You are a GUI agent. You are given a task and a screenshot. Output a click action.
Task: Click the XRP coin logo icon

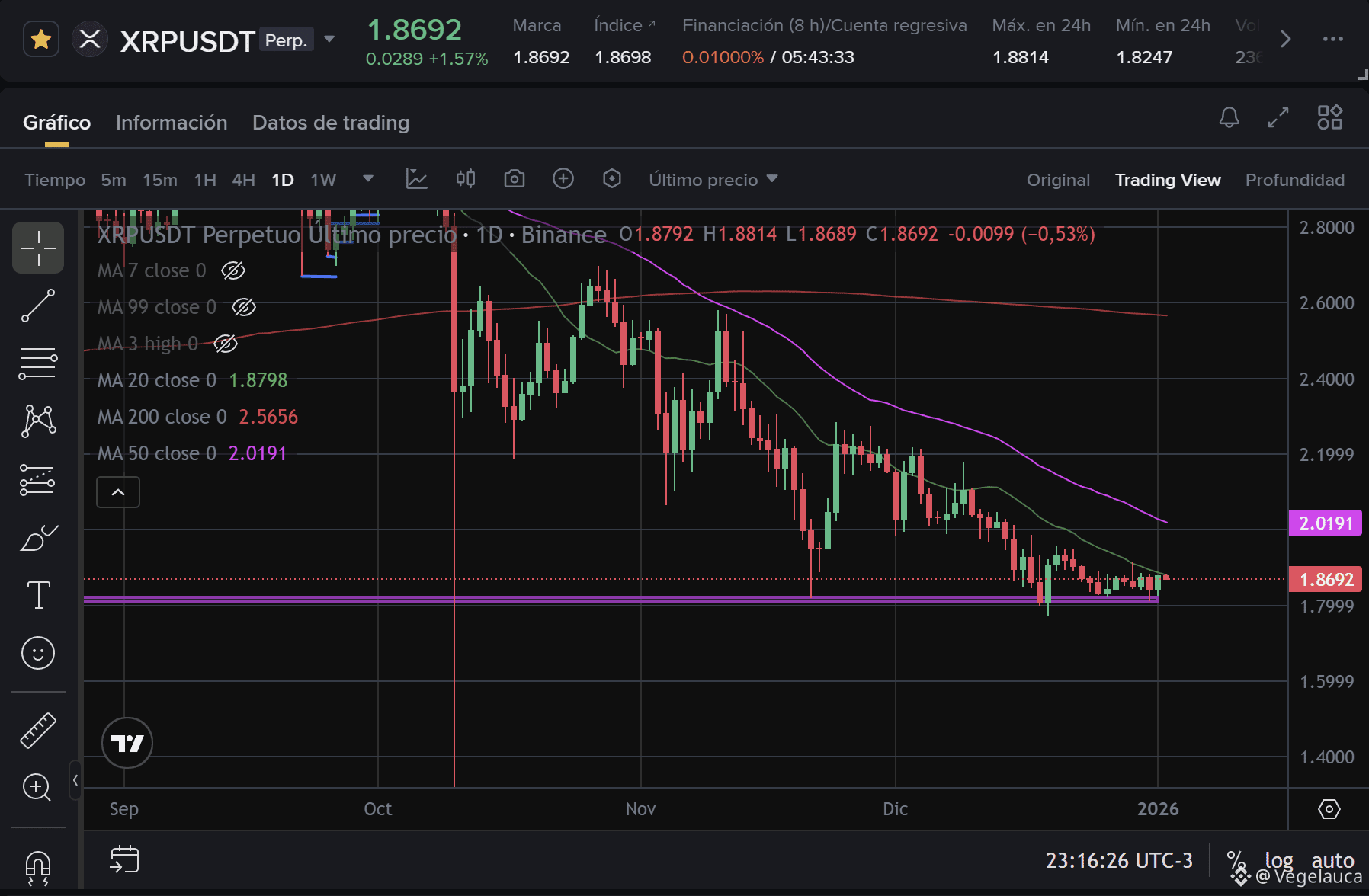click(90, 40)
